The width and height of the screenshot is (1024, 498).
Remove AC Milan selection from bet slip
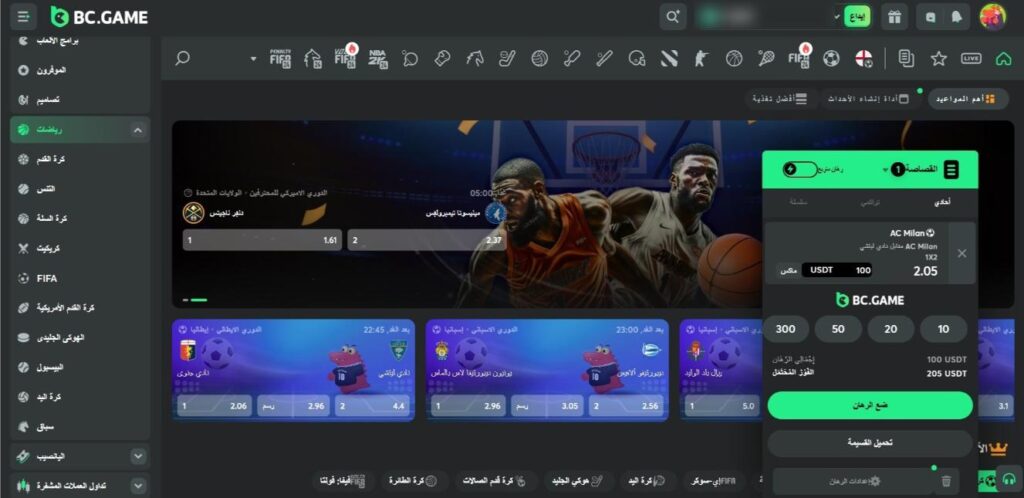(961, 253)
